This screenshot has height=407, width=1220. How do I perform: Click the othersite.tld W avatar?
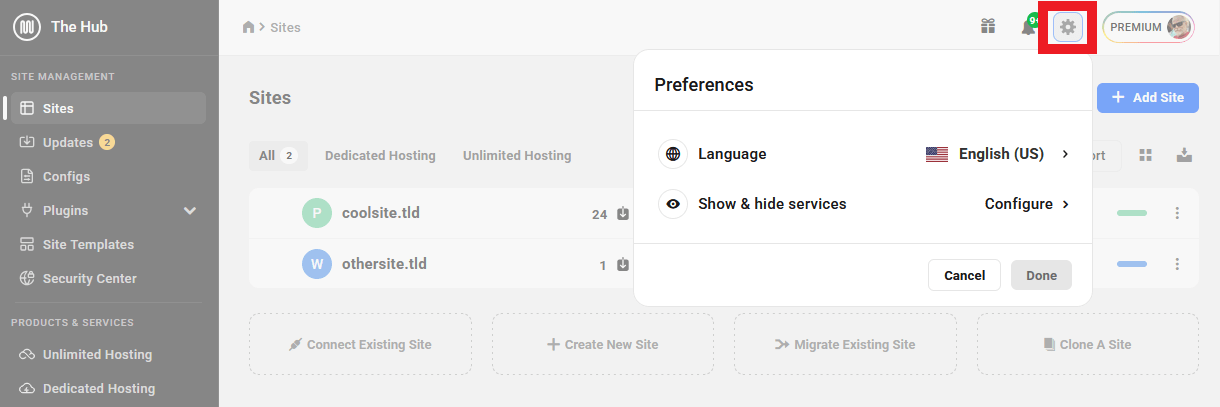coord(316,264)
